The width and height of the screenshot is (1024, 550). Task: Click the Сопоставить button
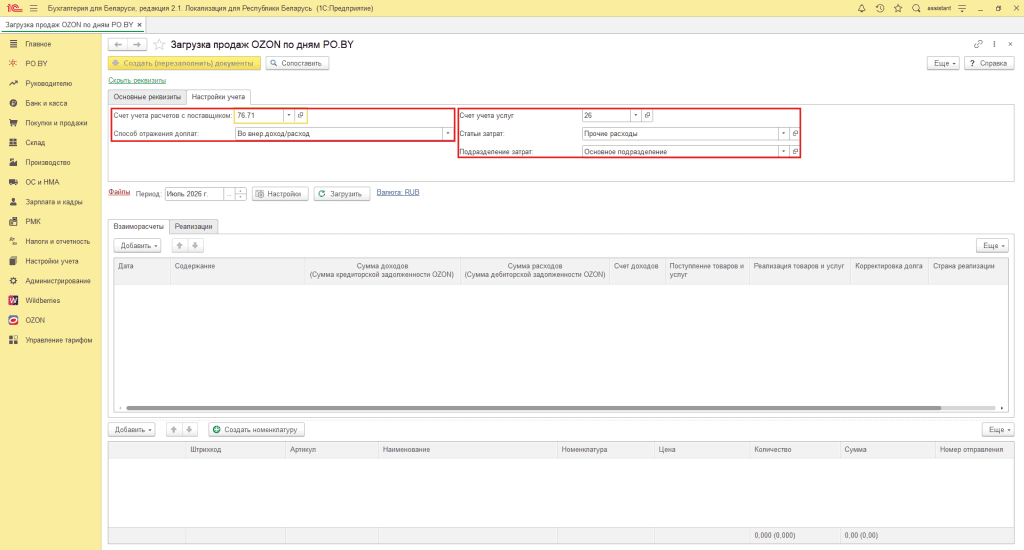[297, 63]
